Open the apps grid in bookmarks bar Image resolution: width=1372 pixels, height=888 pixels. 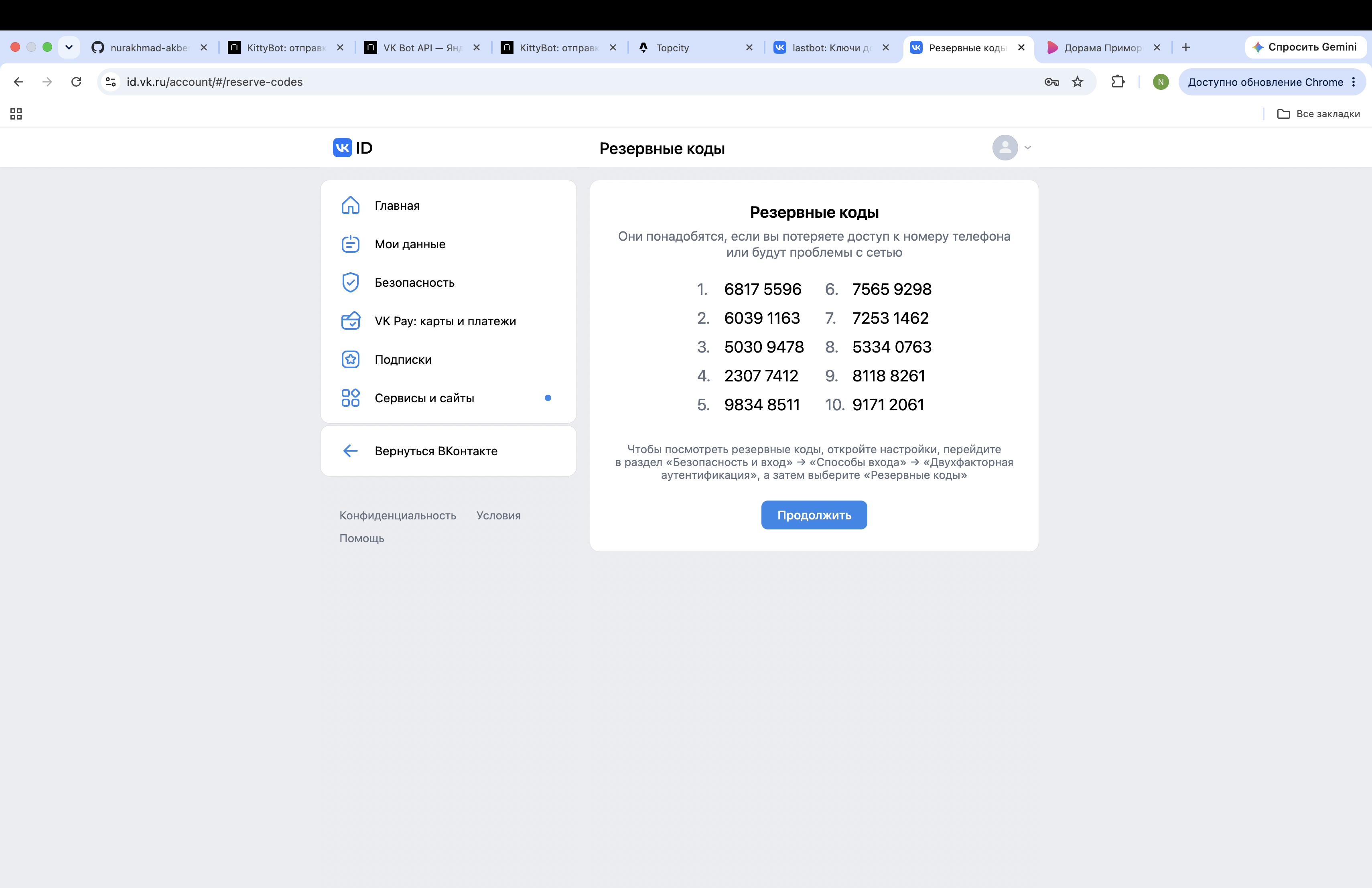tap(16, 114)
